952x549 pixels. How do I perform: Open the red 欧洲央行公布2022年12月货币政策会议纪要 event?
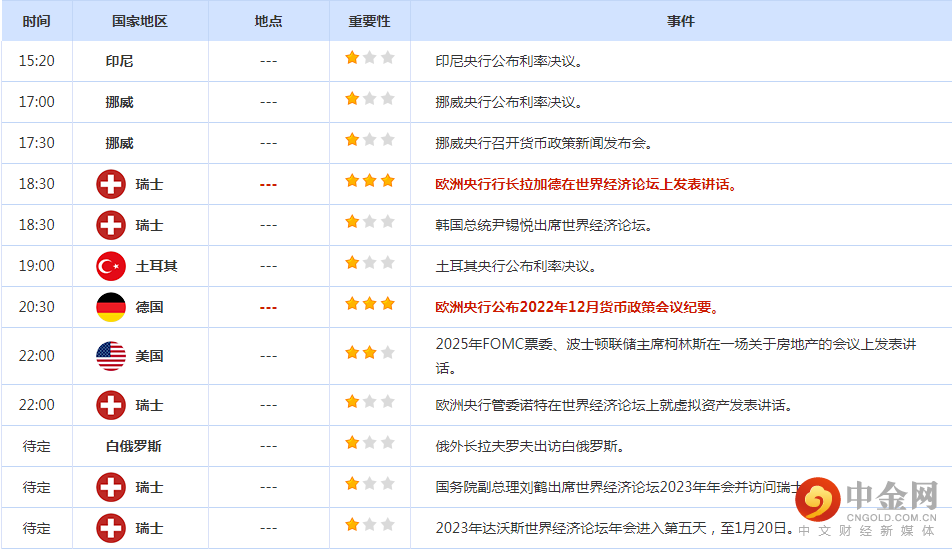(577, 307)
